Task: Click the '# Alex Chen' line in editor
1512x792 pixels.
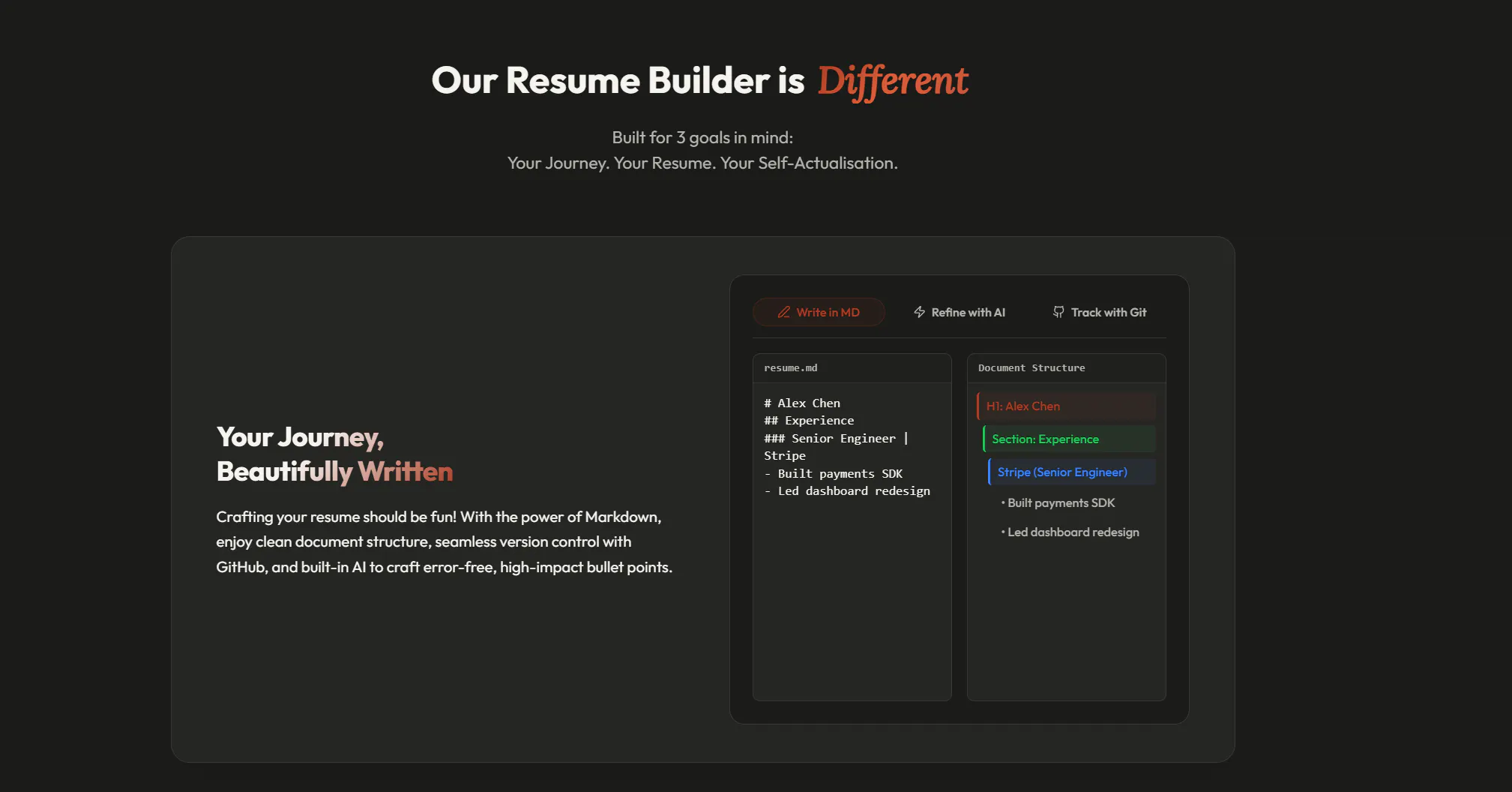Action: tap(802, 403)
